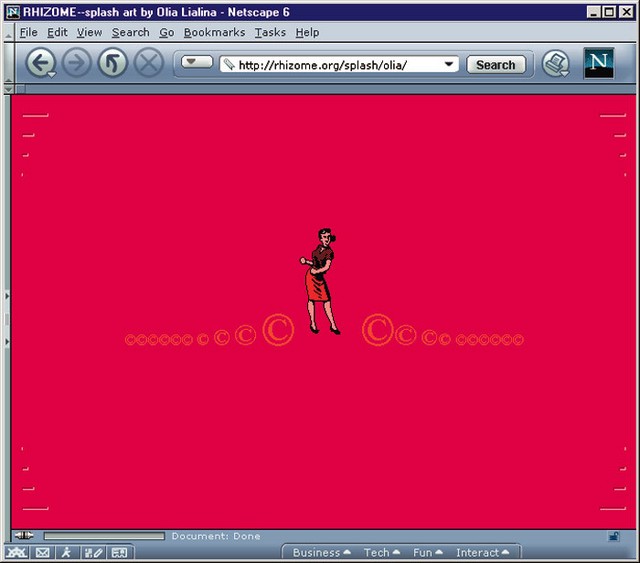Click the Netscape icon in the title bar
Screen dimensions: 640x563
(x=13, y=12)
